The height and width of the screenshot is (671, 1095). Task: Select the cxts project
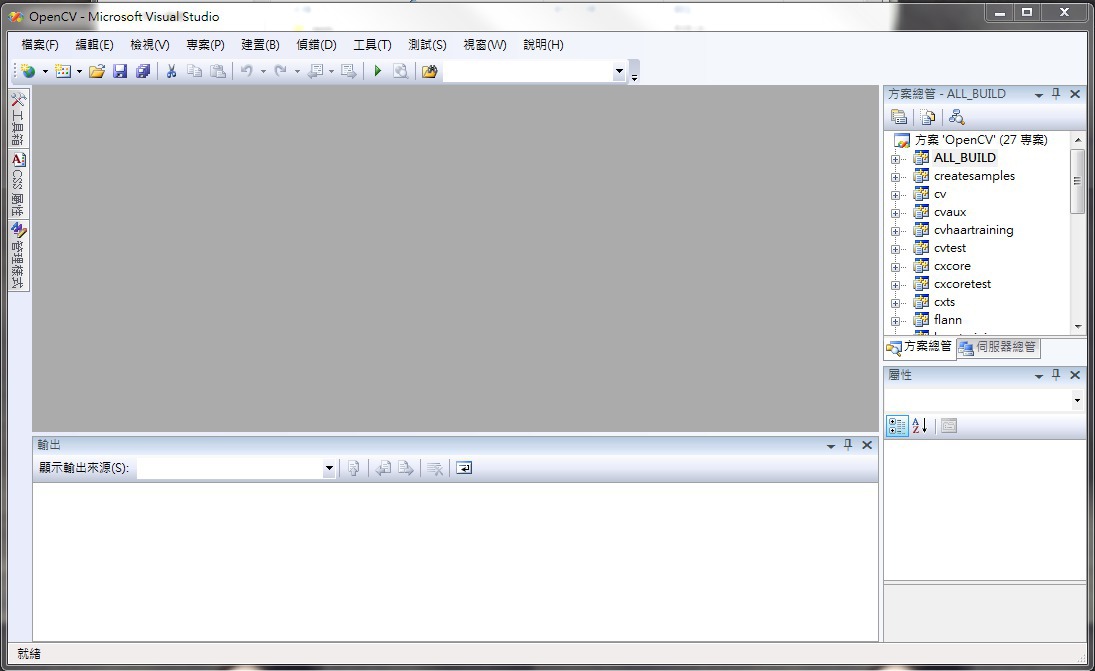[944, 302]
